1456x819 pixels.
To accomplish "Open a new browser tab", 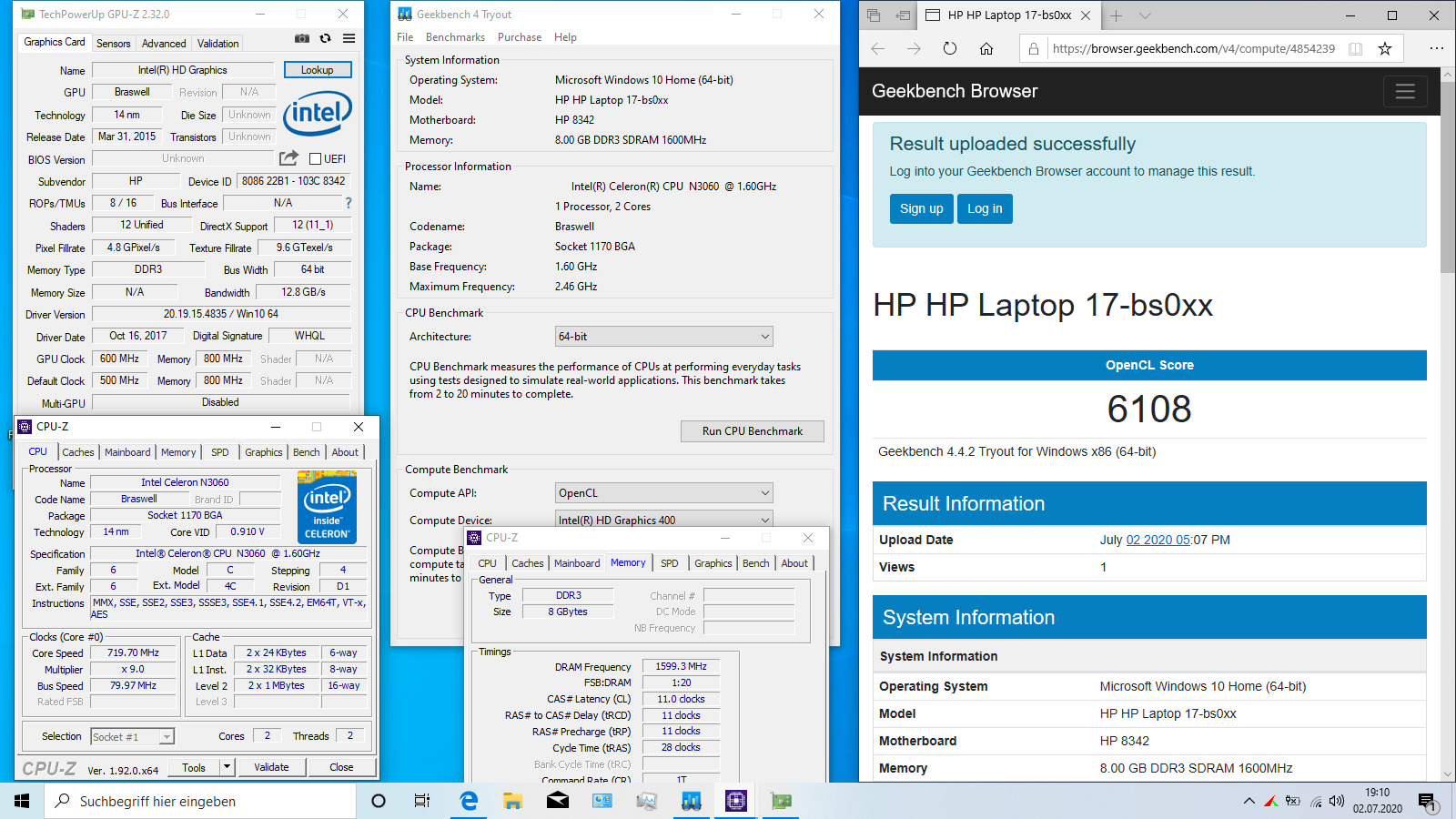I will point(1117,15).
